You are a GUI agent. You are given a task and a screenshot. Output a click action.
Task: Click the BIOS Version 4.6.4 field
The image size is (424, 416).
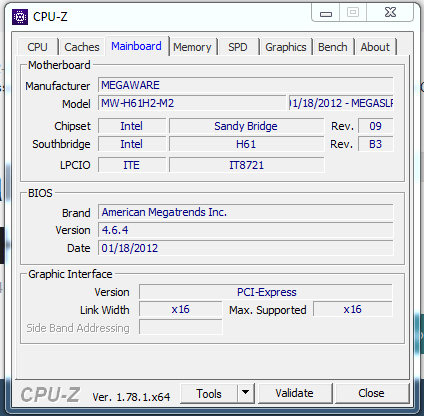[x=246, y=230]
